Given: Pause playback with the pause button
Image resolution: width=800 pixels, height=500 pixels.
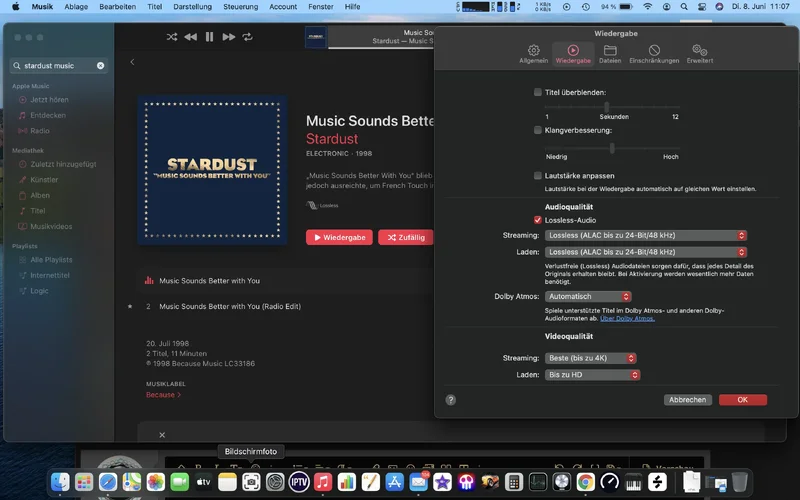Looking at the screenshot, I should coord(209,37).
